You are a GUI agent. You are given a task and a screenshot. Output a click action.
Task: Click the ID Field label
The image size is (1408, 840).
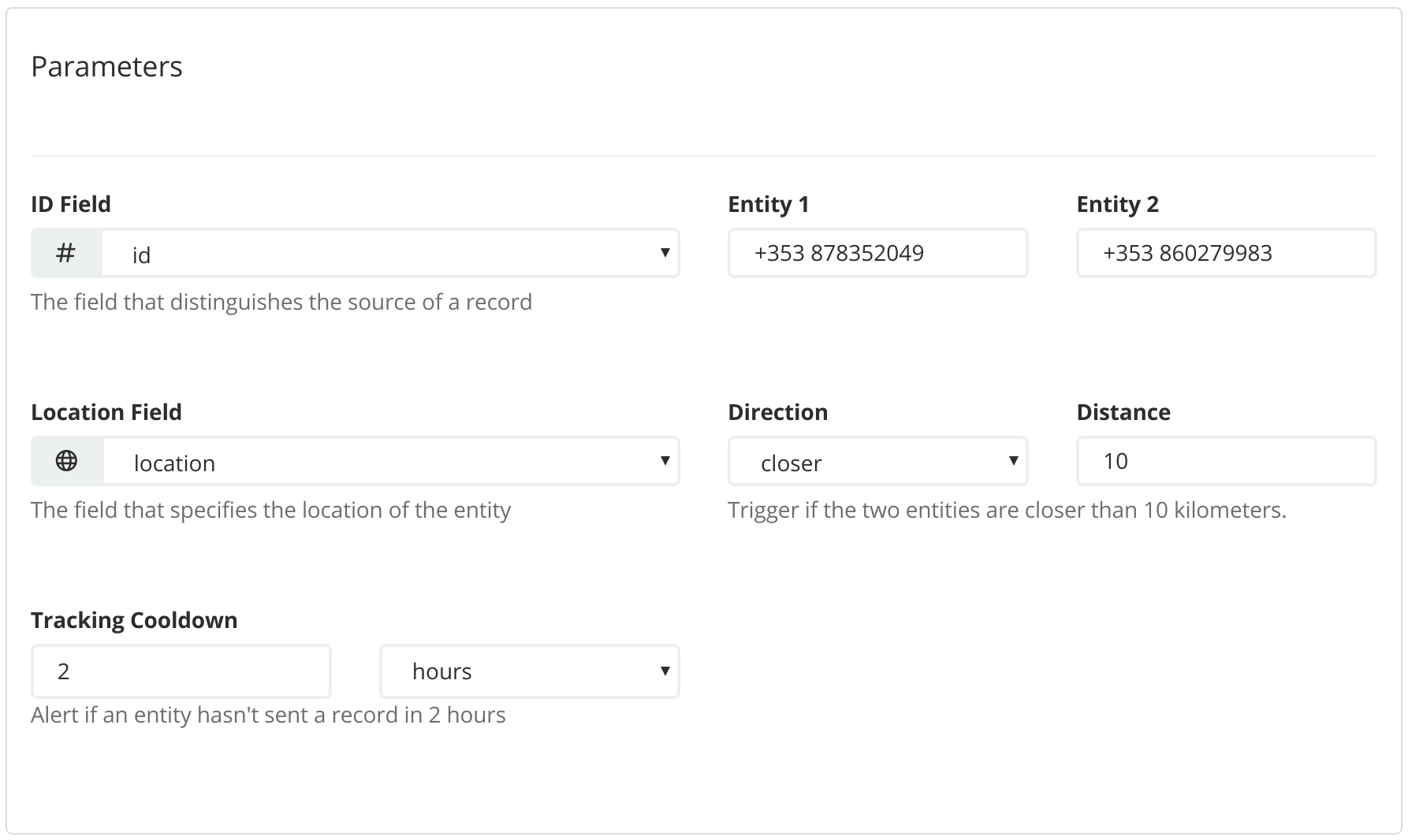coord(70,203)
